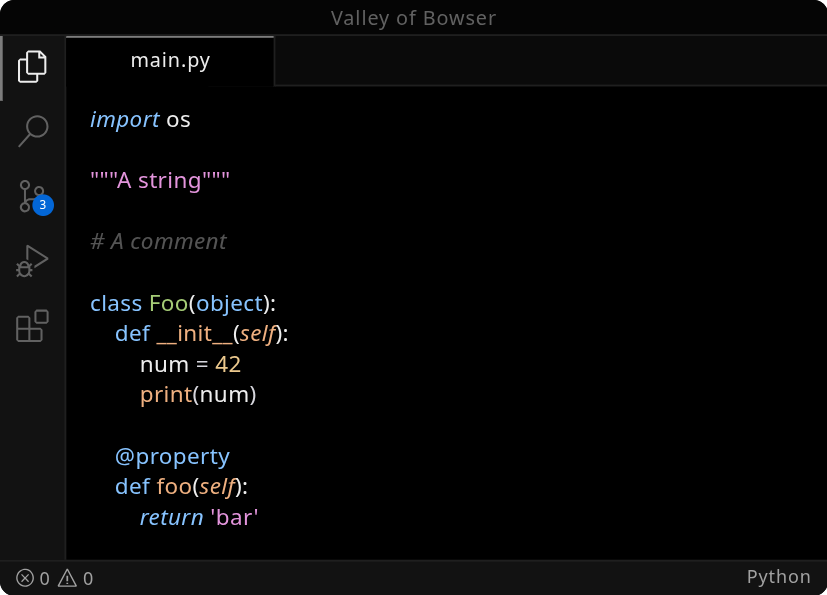Select the Python language mode indicator

coord(778,577)
